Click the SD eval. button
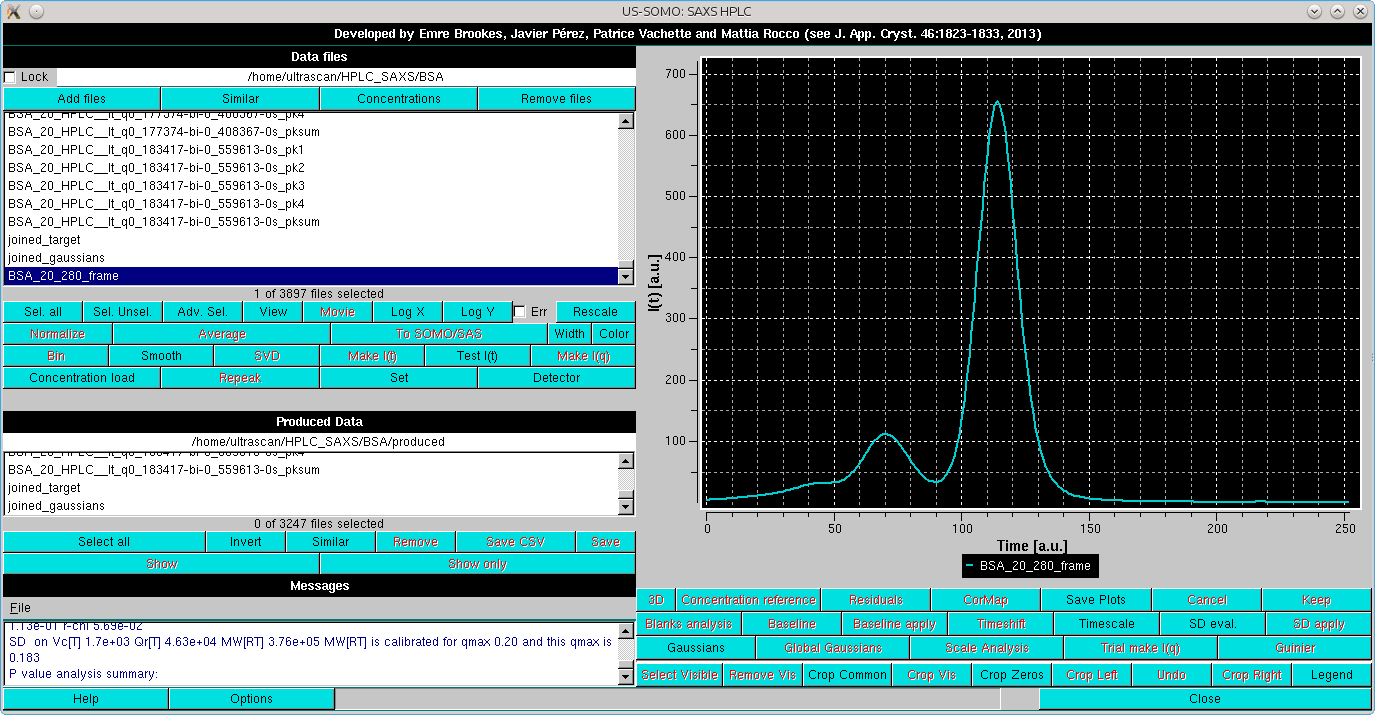1375x715 pixels. coord(1213,624)
